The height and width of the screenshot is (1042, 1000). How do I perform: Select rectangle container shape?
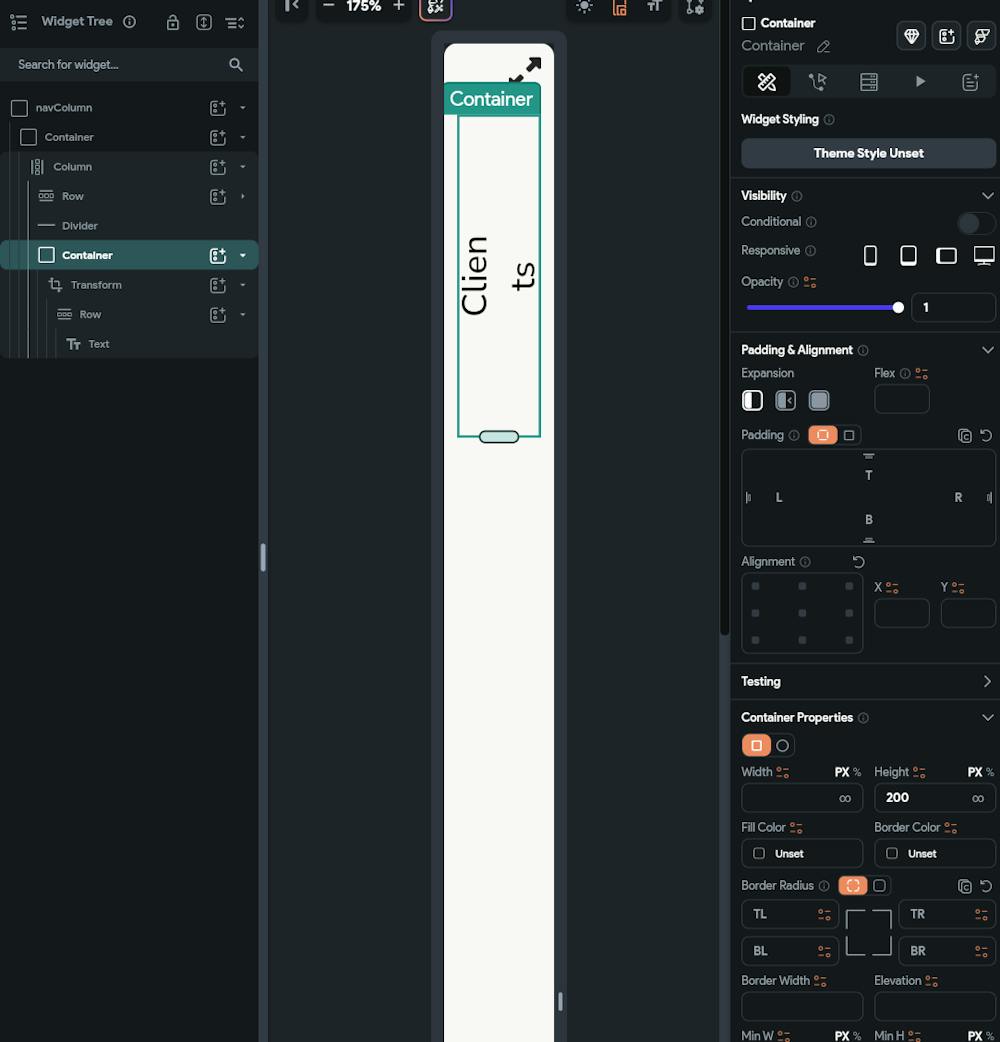pos(756,746)
